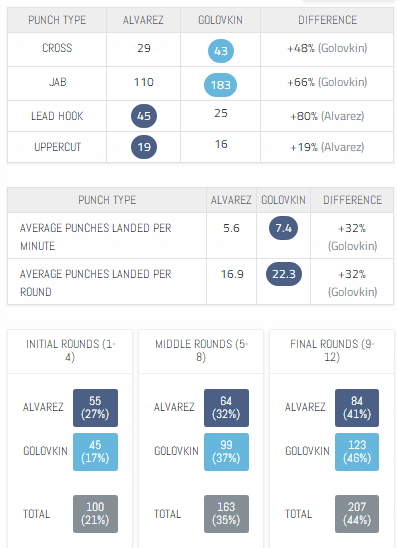Select Alvarez's 84 (41%) final rounds box
Viewport: 397px width, 548px height.
pyautogui.click(x=357, y=408)
